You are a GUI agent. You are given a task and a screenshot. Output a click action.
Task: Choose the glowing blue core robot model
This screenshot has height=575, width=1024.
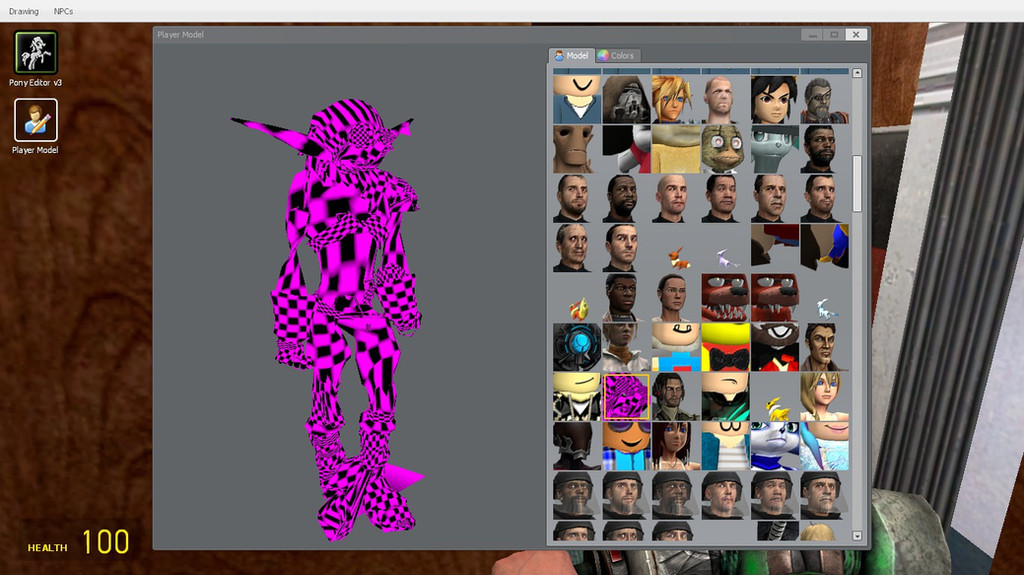[x=577, y=347]
